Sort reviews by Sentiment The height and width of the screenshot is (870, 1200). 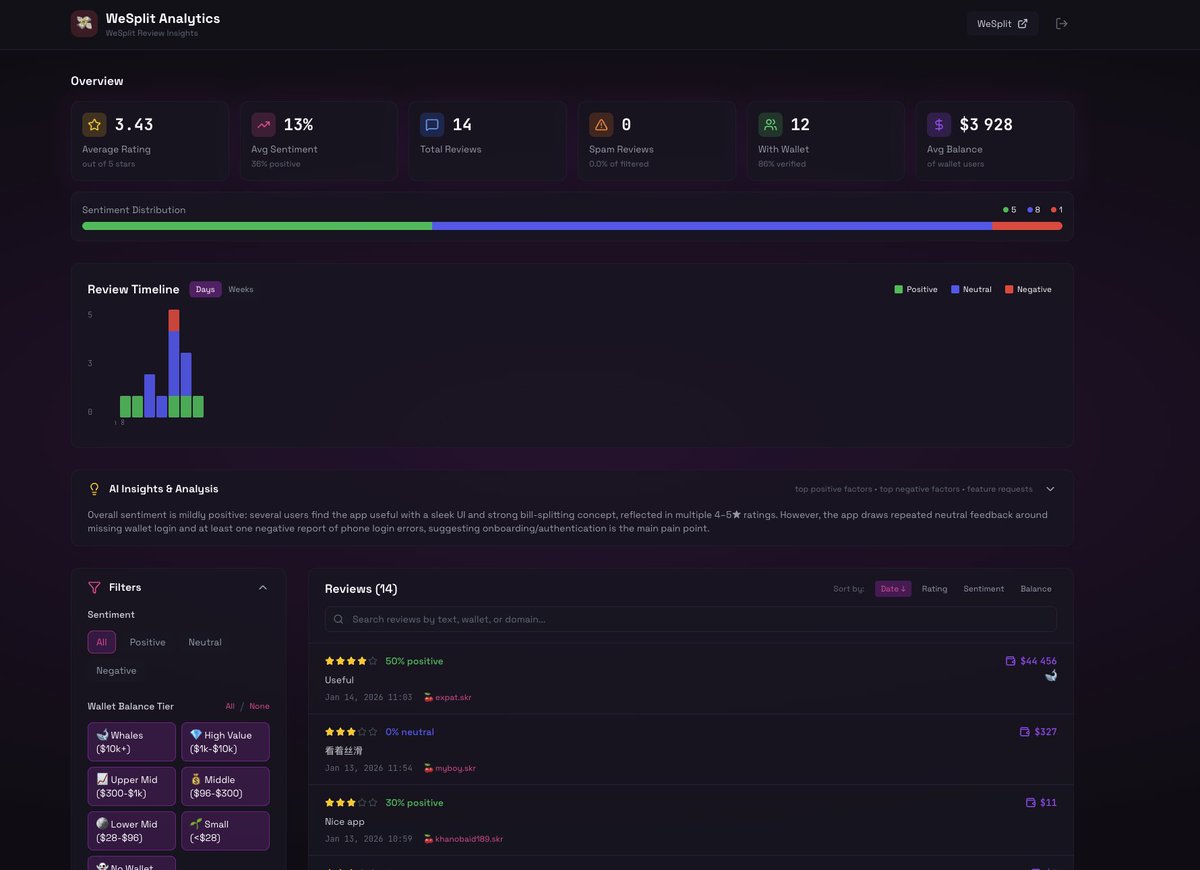point(984,589)
